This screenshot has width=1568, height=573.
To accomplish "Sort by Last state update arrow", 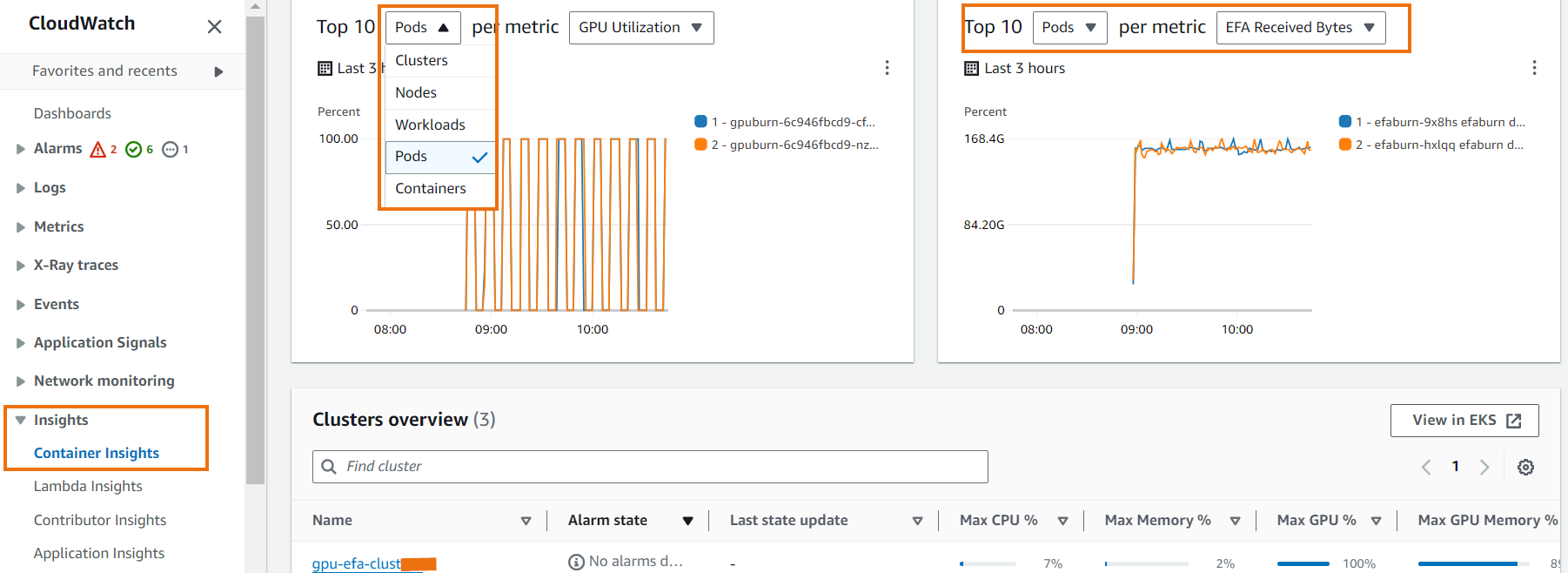I will coord(917,521).
